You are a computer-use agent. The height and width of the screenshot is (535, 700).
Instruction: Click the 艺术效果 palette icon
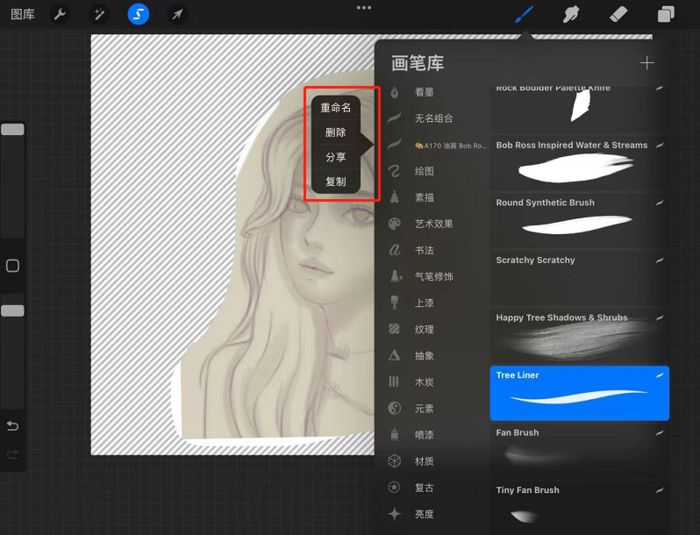[x=394, y=224]
